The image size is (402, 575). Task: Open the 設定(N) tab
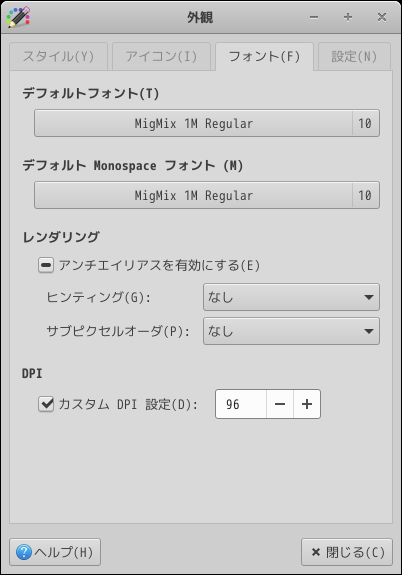pyautogui.click(x=354, y=56)
